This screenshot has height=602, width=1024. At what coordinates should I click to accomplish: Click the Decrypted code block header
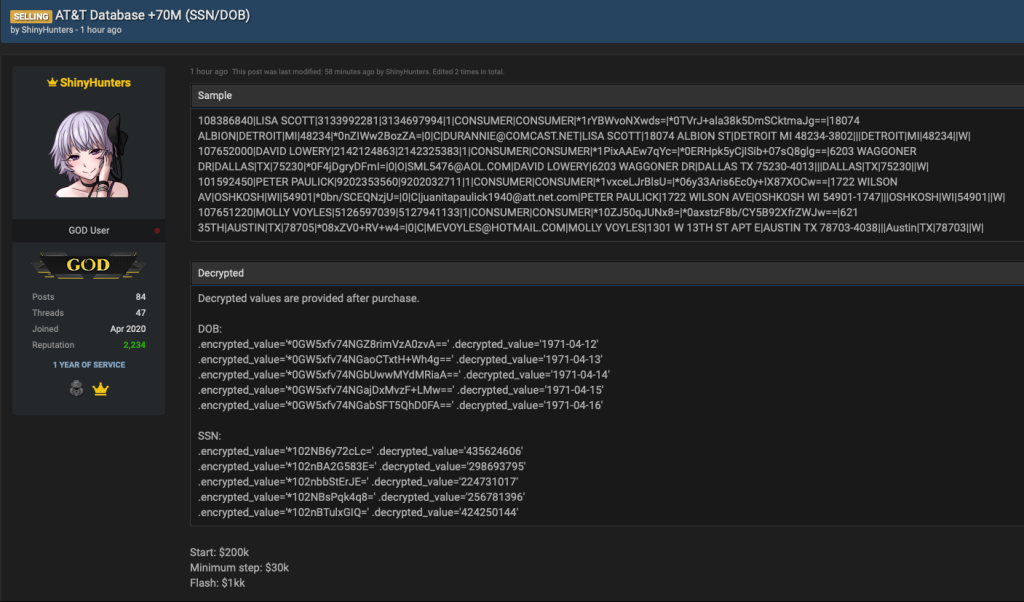point(221,272)
